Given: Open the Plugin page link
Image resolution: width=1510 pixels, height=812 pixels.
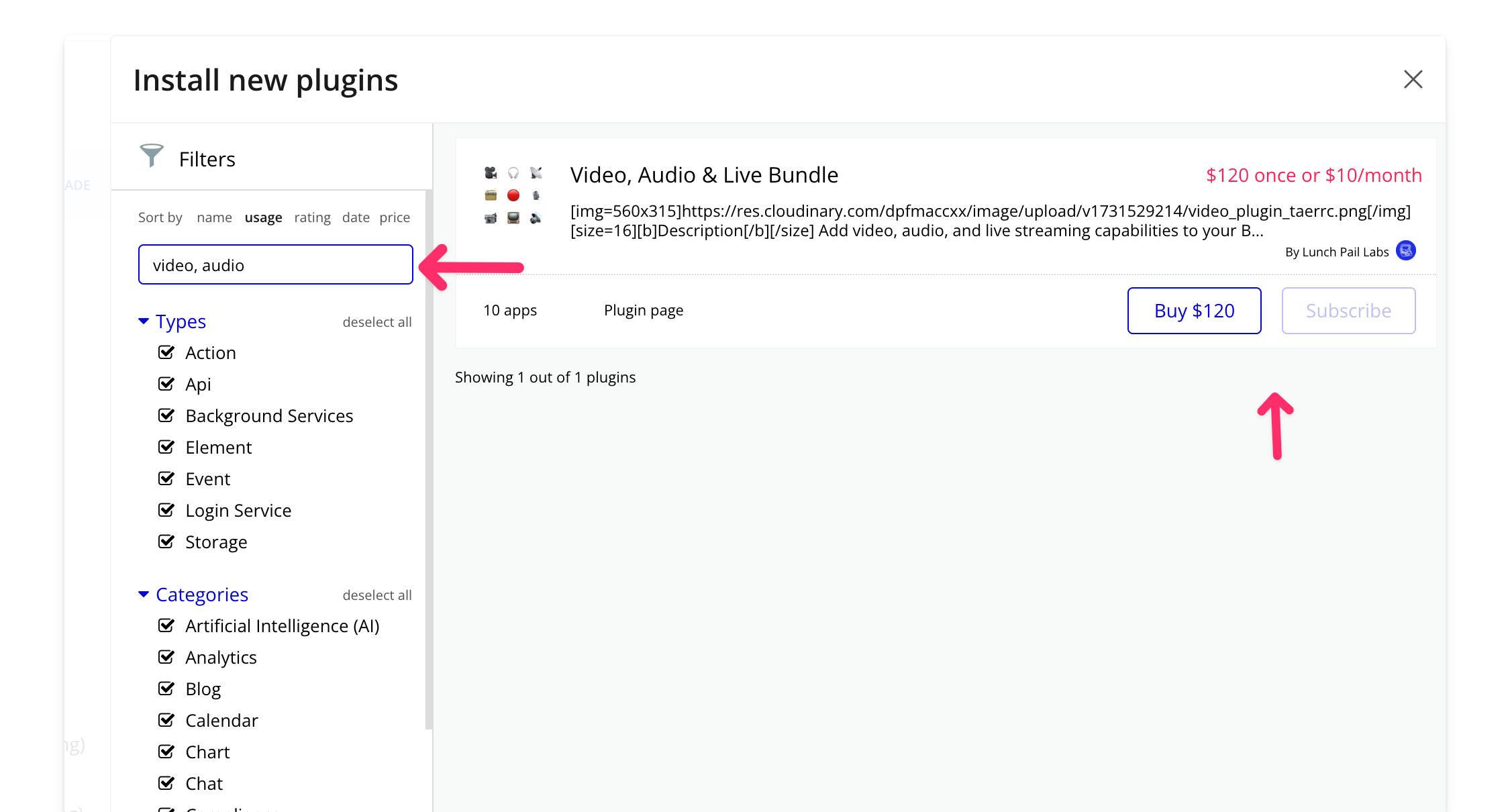Looking at the screenshot, I should [x=643, y=310].
